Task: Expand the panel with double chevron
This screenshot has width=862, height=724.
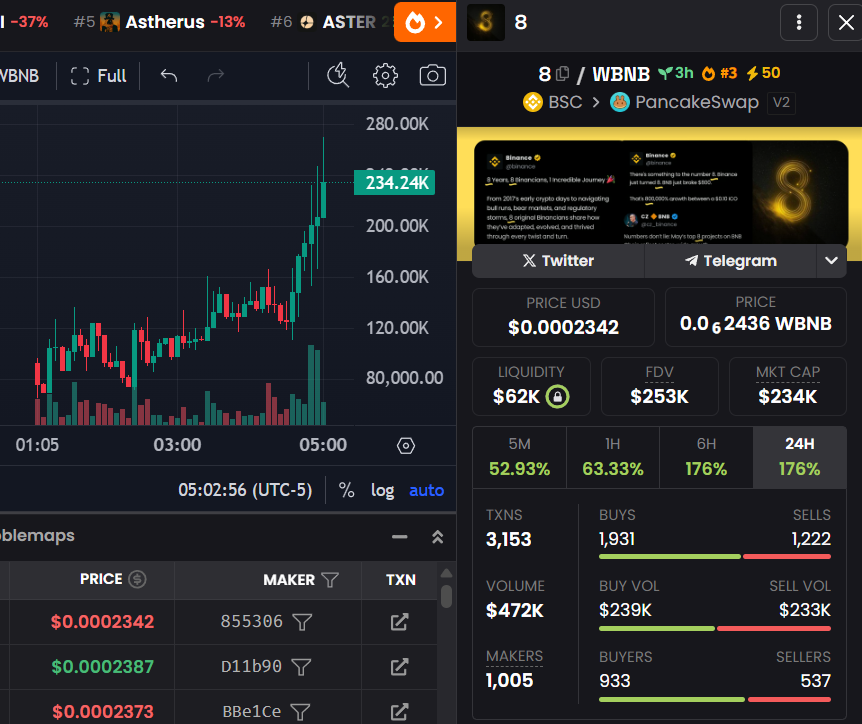Action: click(437, 537)
